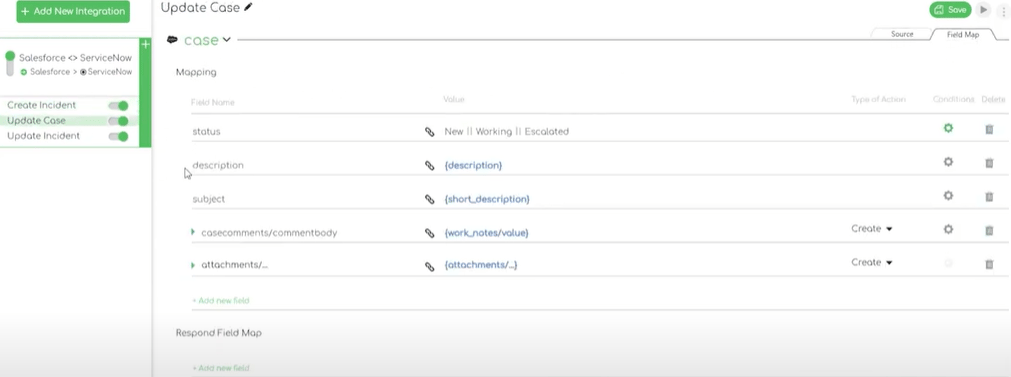Select Update Case in the sidebar
Viewport: 1011px width, 377px height.
click(x=36, y=121)
